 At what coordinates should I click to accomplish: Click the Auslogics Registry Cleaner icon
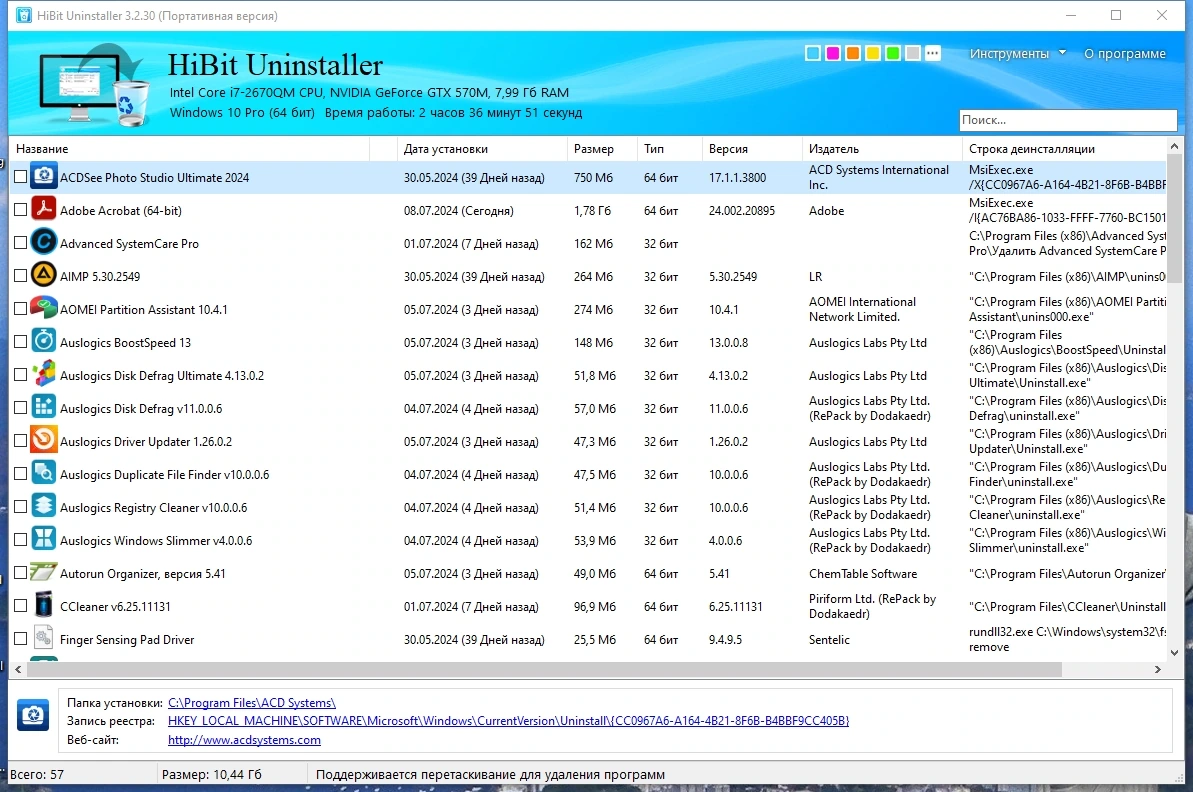[x=43, y=507]
